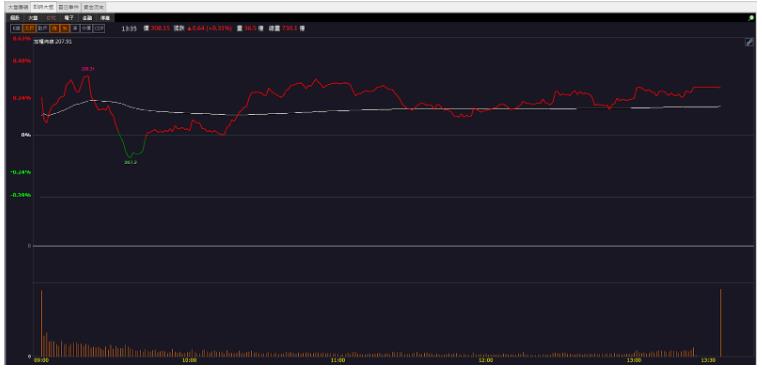Screen dimensions: 762x369
Task: Click the 12:00 time axis label
Action: 485,360
